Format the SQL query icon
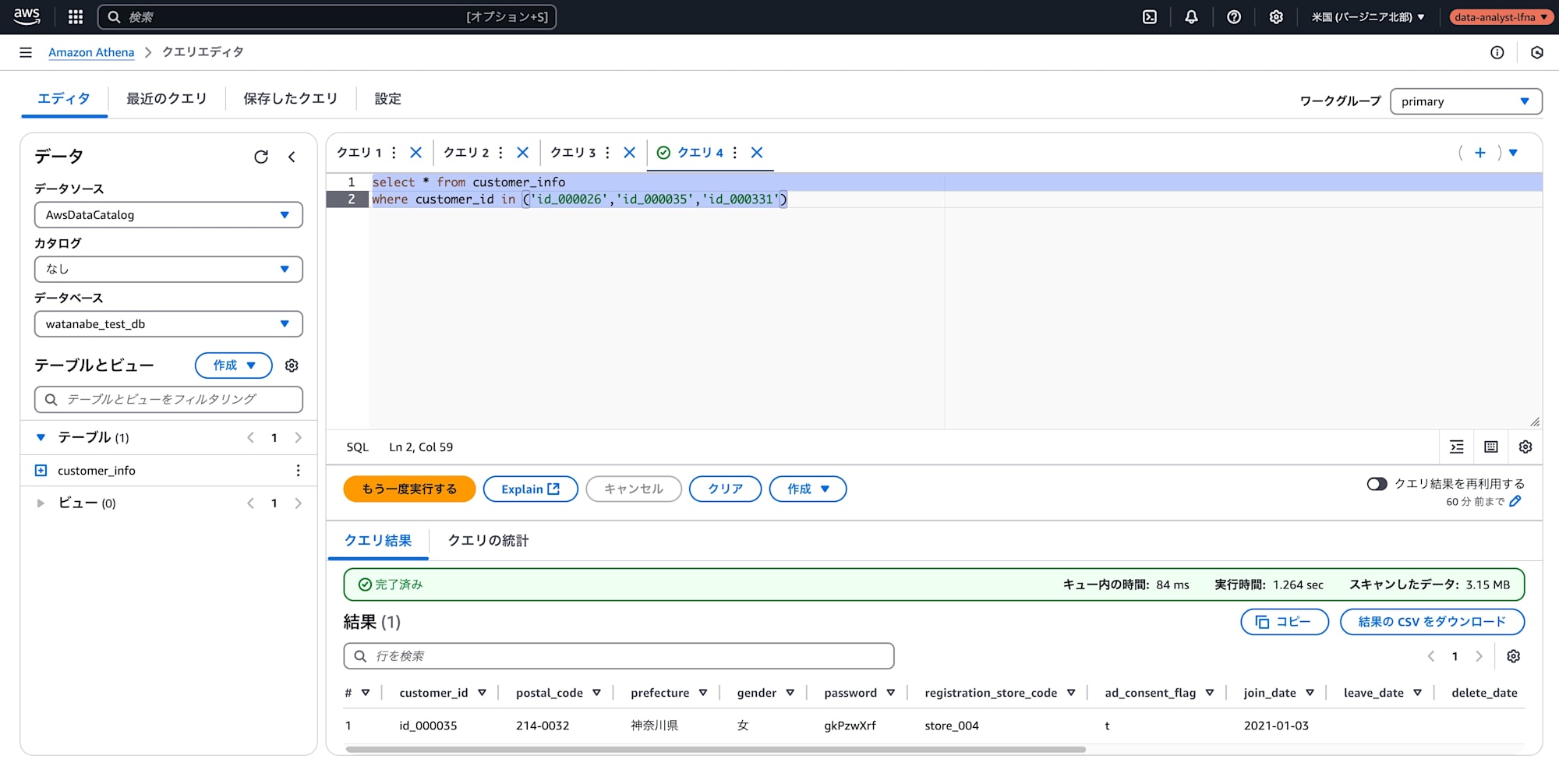 click(x=1456, y=447)
